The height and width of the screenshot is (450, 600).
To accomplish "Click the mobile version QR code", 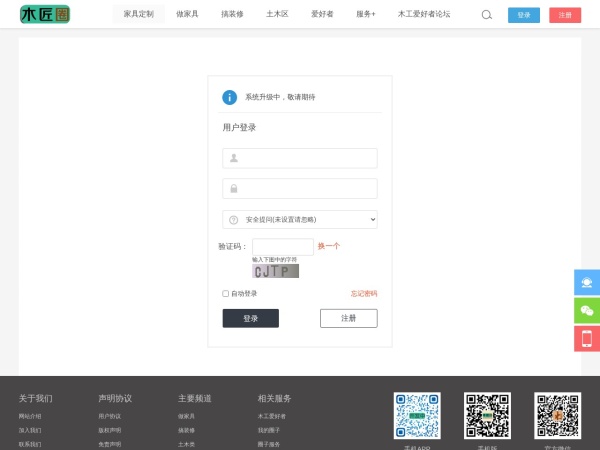I will [487, 416].
